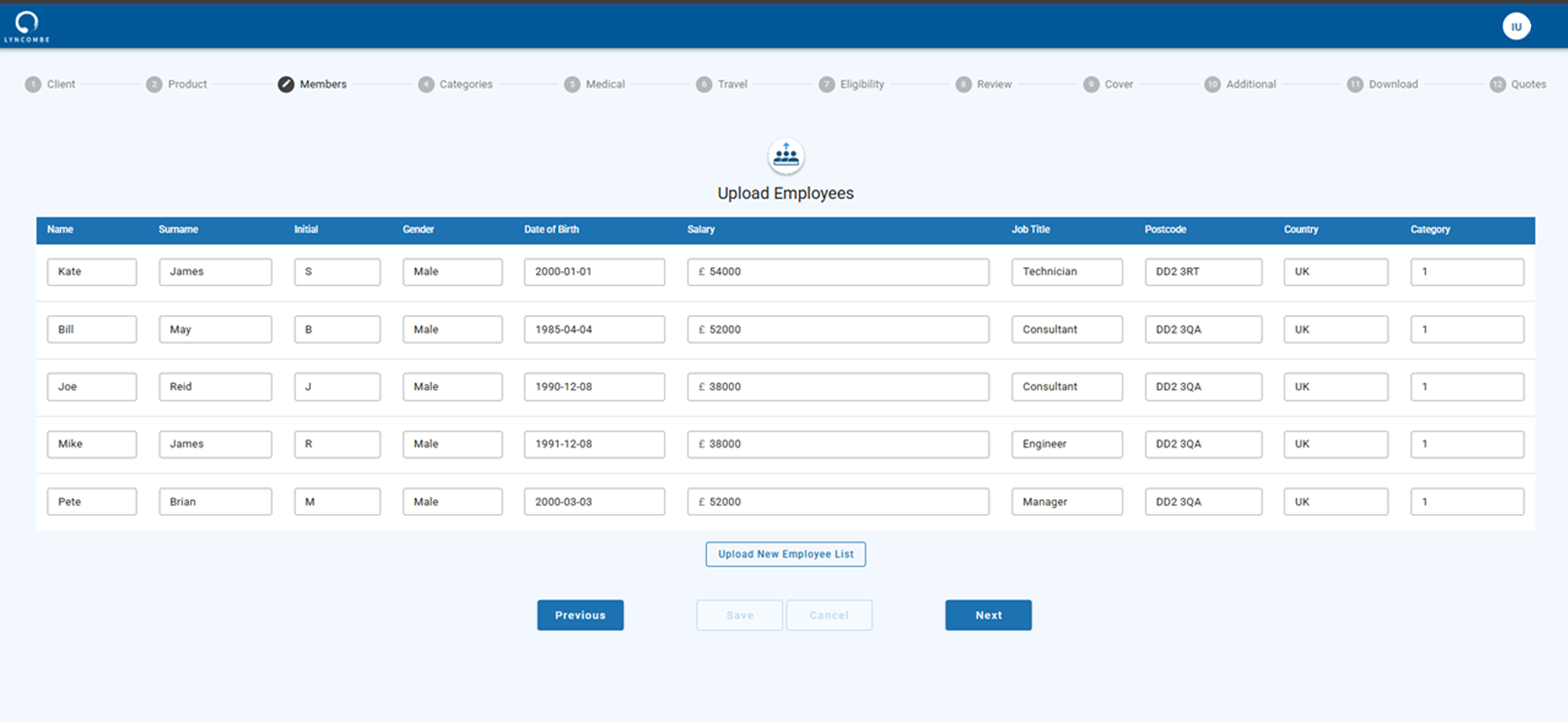Go to the Review step
1568x722 pixels.
994,84
